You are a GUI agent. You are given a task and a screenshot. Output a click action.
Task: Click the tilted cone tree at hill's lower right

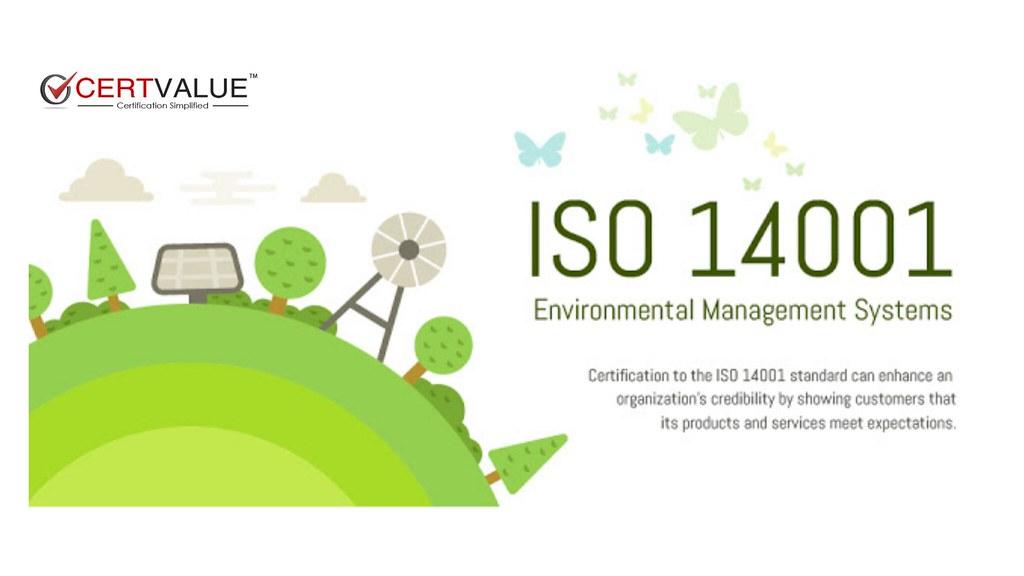(x=527, y=460)
